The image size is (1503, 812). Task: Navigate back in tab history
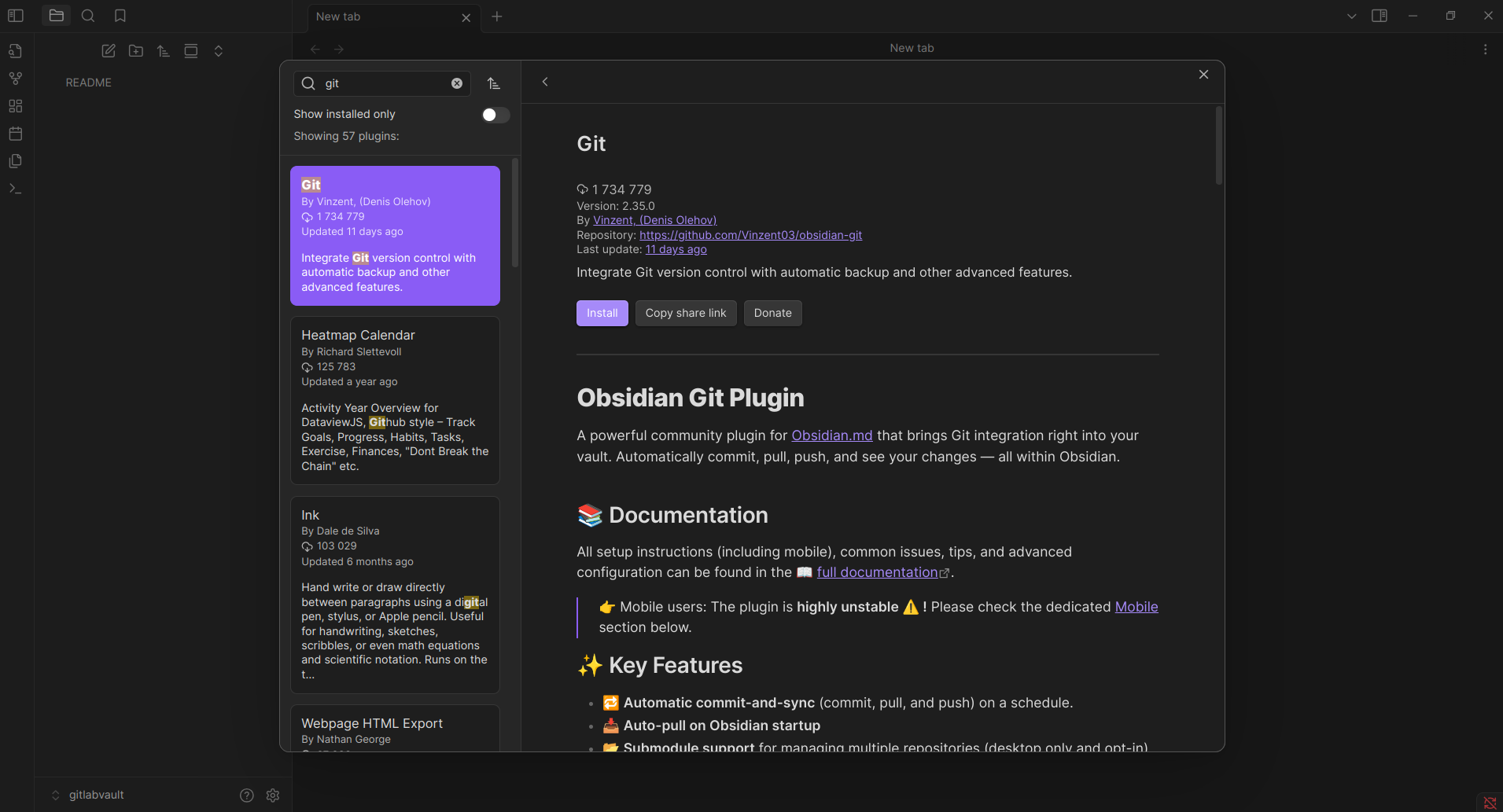[315, 49]
